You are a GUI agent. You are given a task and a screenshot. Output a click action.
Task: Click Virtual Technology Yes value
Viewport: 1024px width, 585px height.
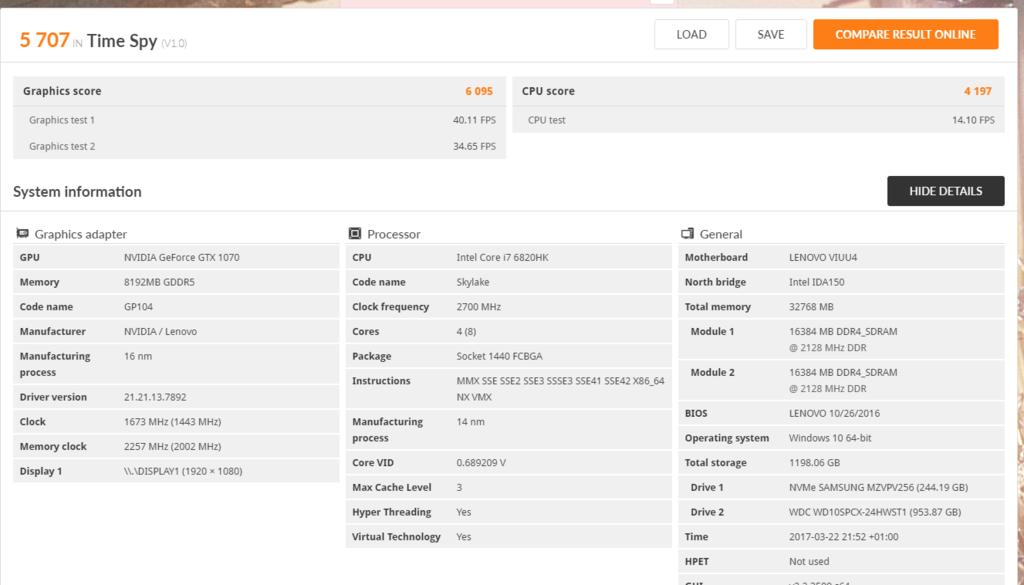[x=464, y=537]
